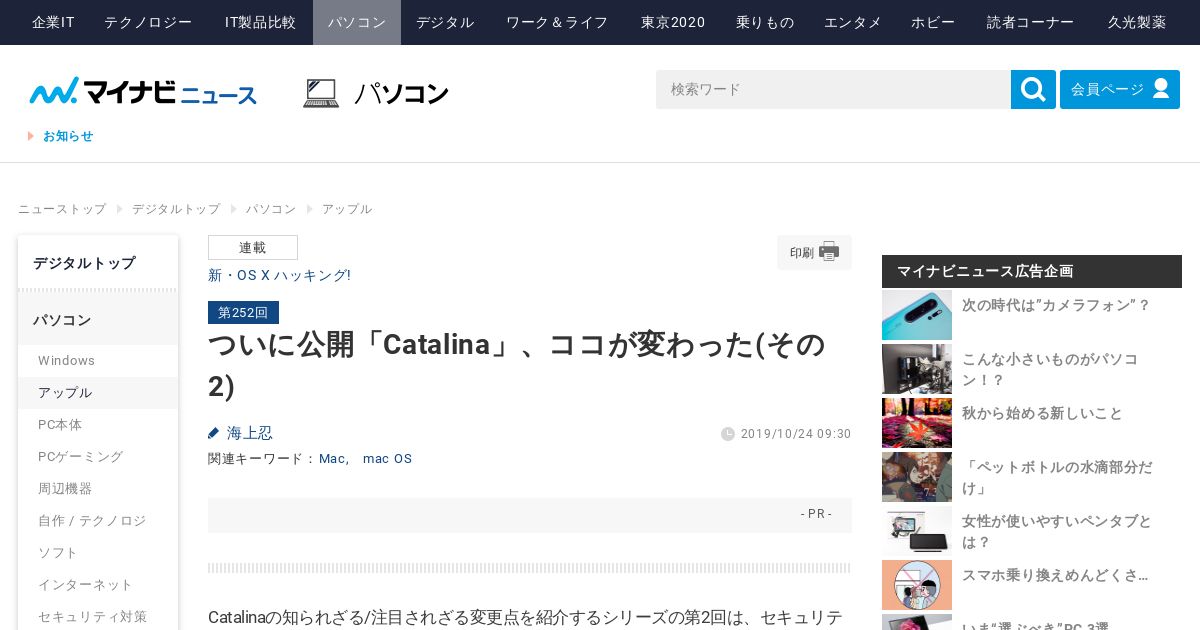The image size is (1200, 630).
Task: Open thumbnail for こんな小さいものがパソコン article
Action: pos(917,369)
